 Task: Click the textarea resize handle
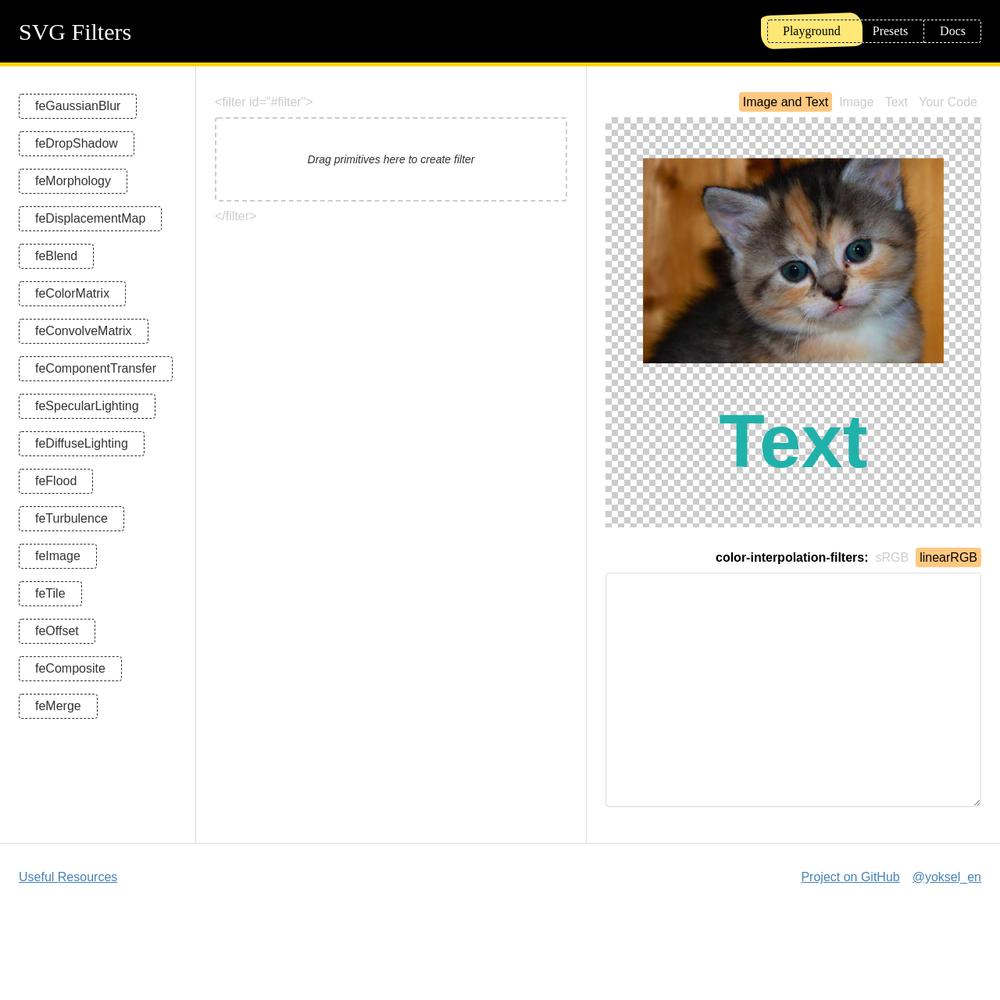click(976, 802)
